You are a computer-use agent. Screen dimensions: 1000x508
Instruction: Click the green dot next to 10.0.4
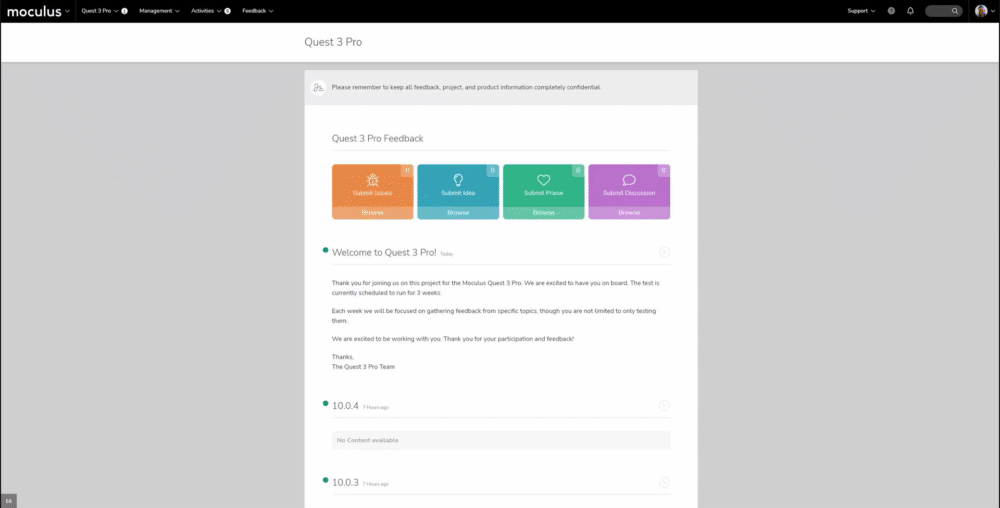(325, 403)
